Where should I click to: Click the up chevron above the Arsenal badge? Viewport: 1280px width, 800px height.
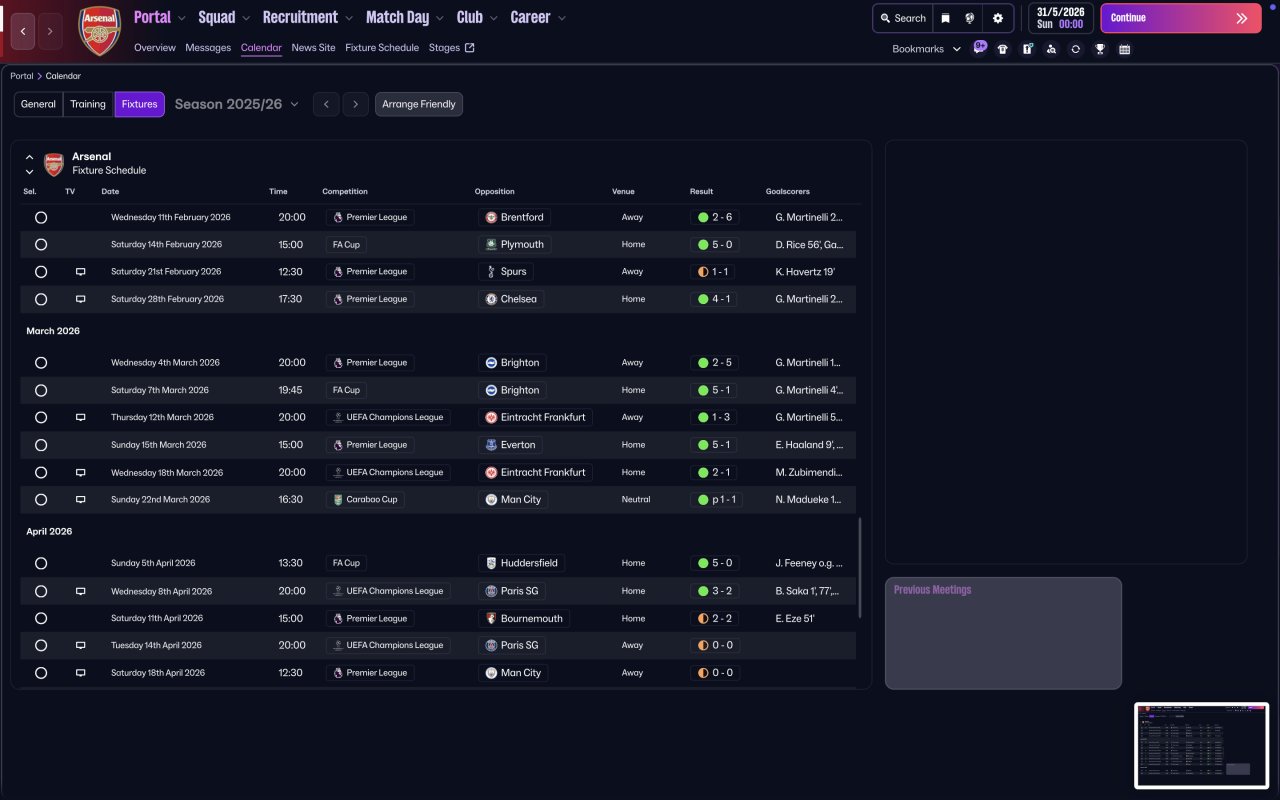pyautogui.click(x=30, y=157)
